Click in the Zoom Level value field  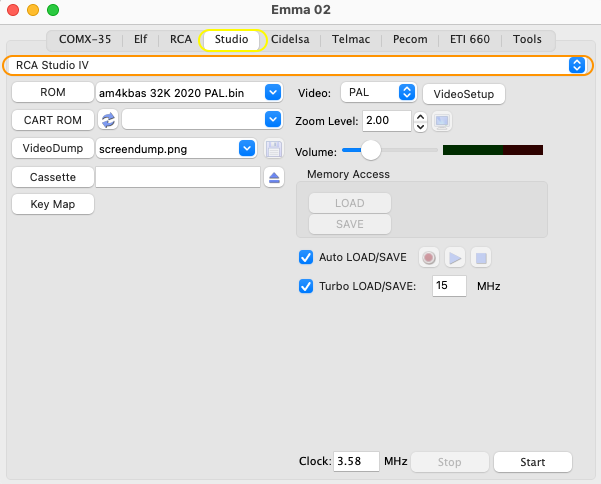pos(387,121)
